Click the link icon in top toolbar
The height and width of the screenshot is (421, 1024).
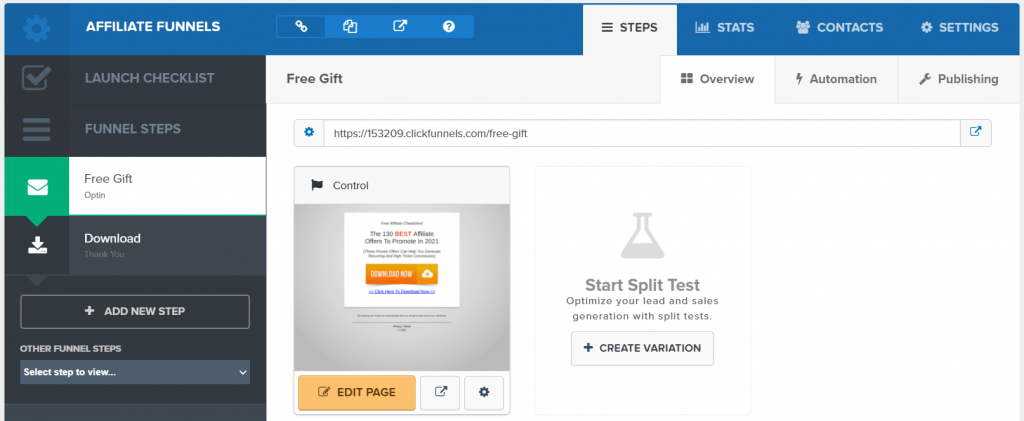pos(301,27)
